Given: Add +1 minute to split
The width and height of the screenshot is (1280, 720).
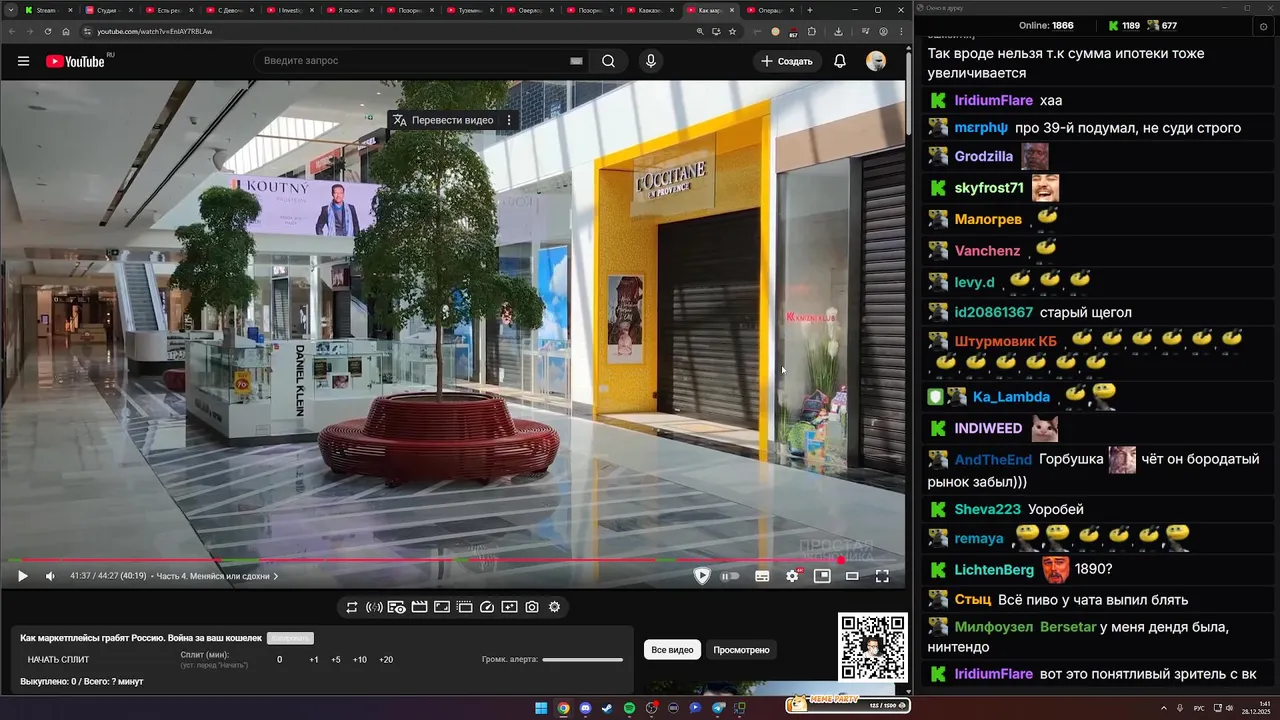Looking at the screenshot, I should pos(313,660).
